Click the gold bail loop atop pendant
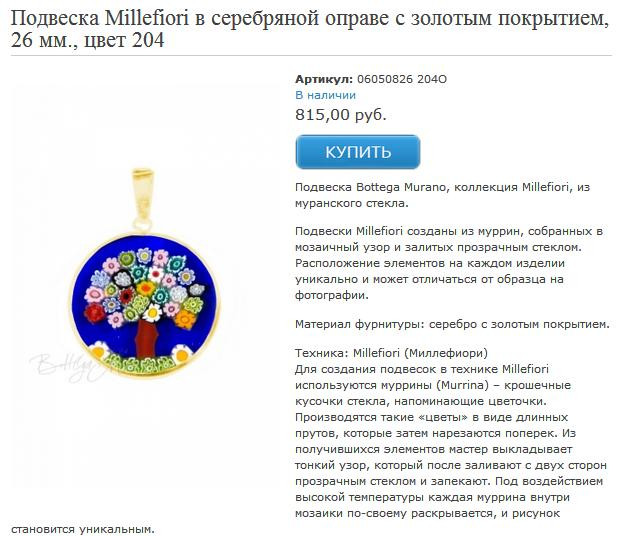The height and width of the screenshot is (536, 625). (x=140, y=185)
